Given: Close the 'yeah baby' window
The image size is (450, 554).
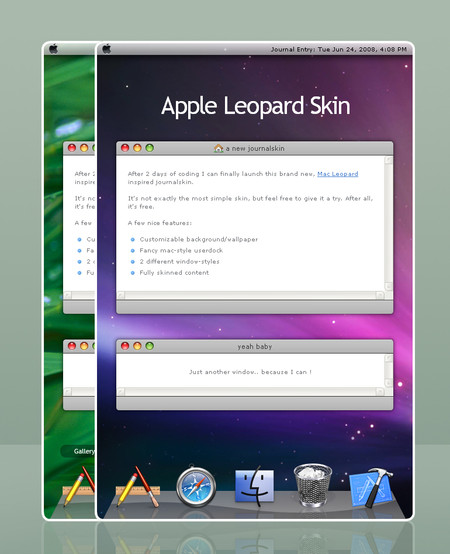Looking at the screenshot, I should tap(125, 346).
